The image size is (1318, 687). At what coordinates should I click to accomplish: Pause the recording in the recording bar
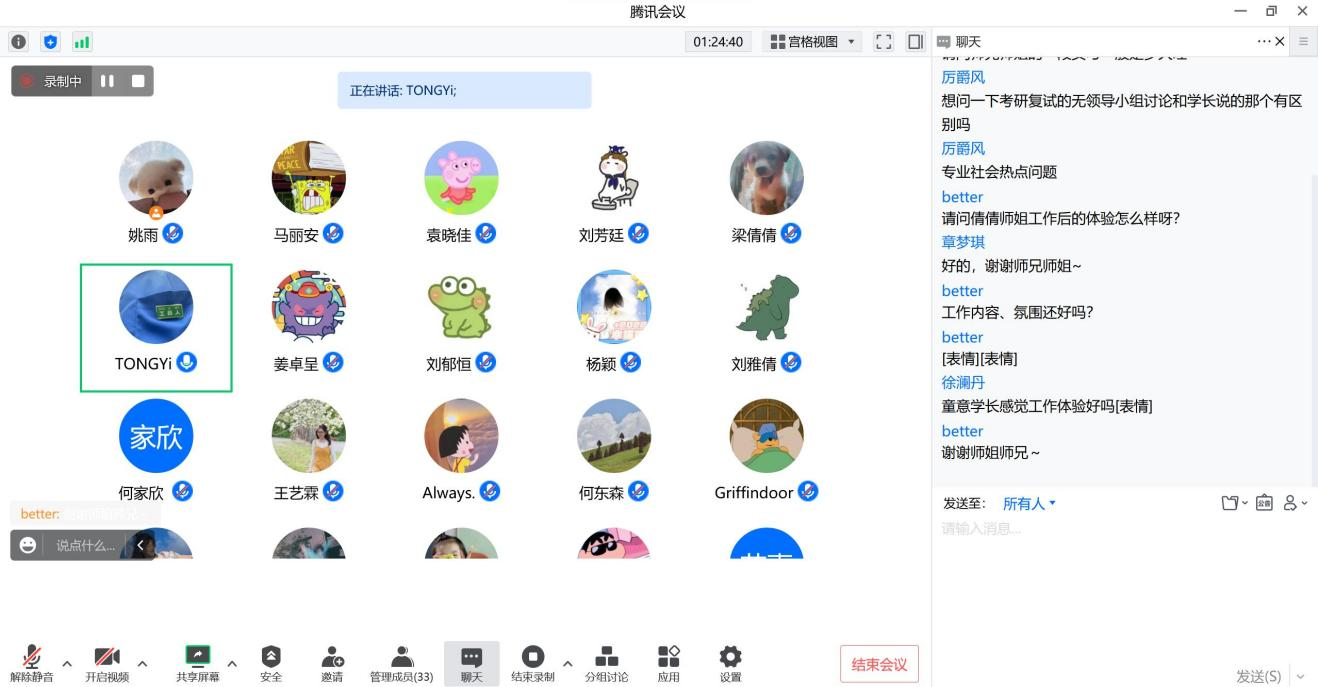tap(108, 81)
